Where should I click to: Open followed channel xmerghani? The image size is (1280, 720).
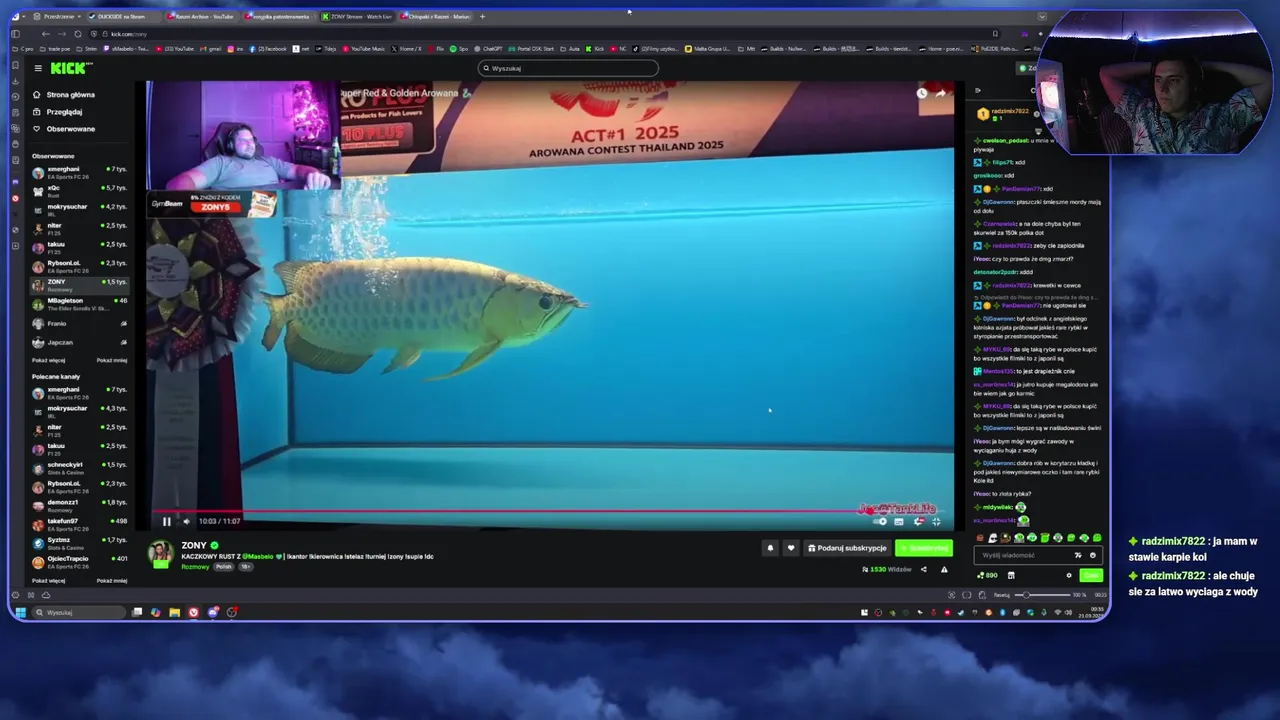pyautogui.click(x=79, y=172)
